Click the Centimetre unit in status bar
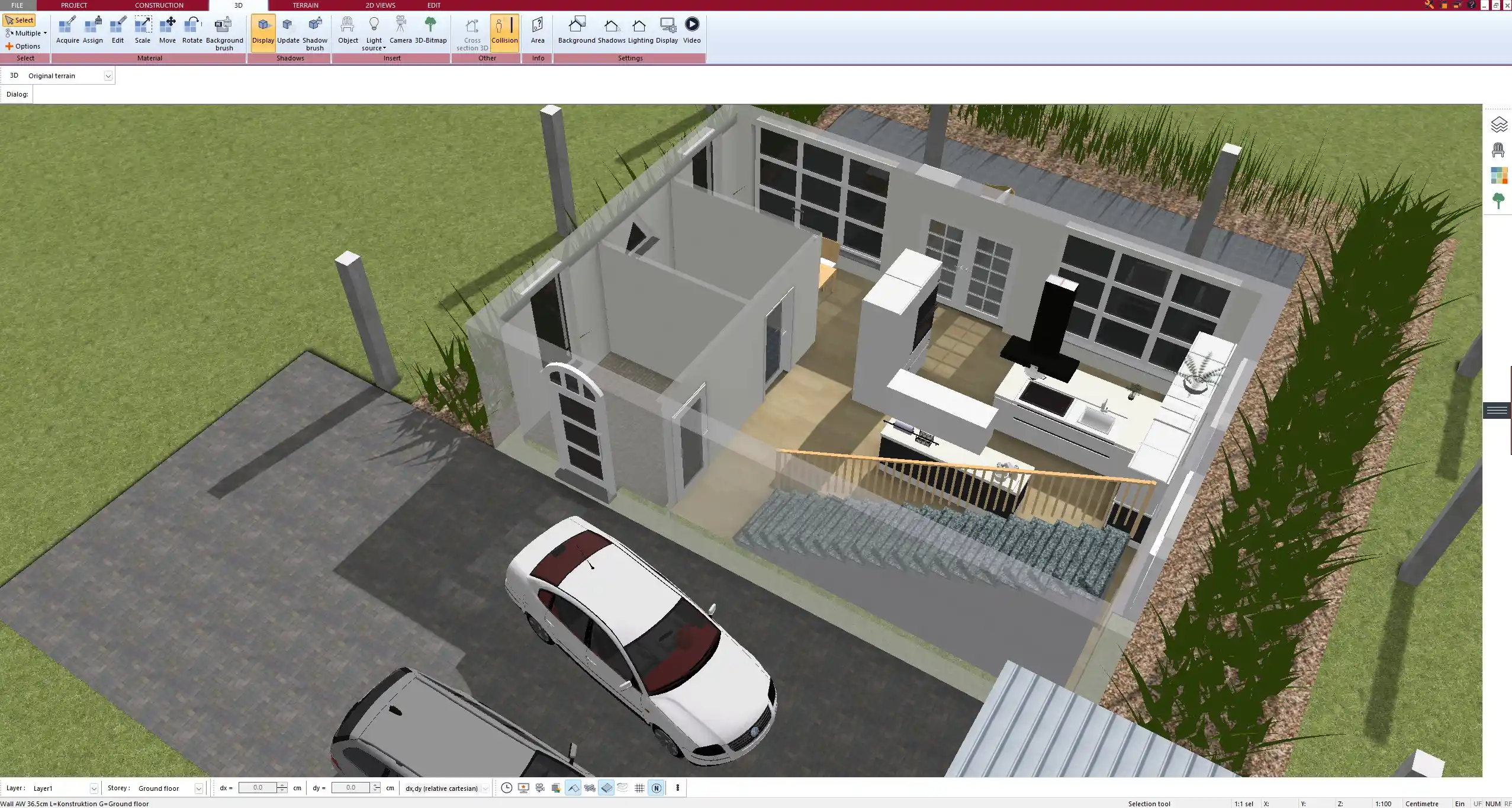This screenshot has width=1512, height=808. pos(1421,804)
